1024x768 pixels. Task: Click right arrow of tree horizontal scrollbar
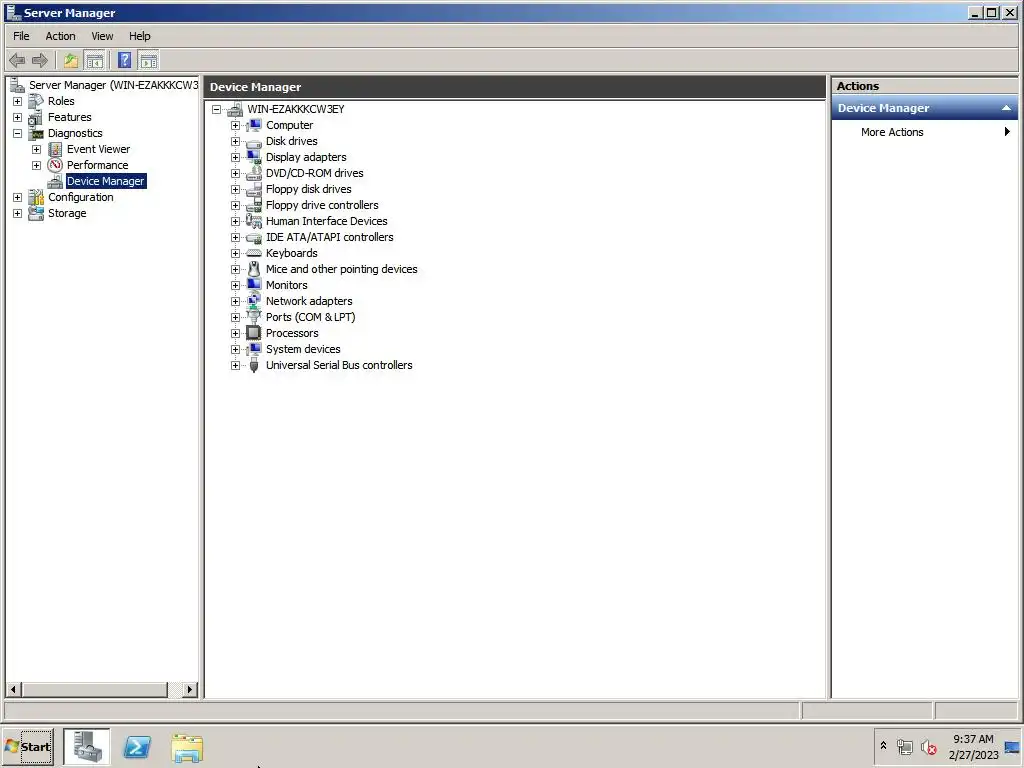190,690
